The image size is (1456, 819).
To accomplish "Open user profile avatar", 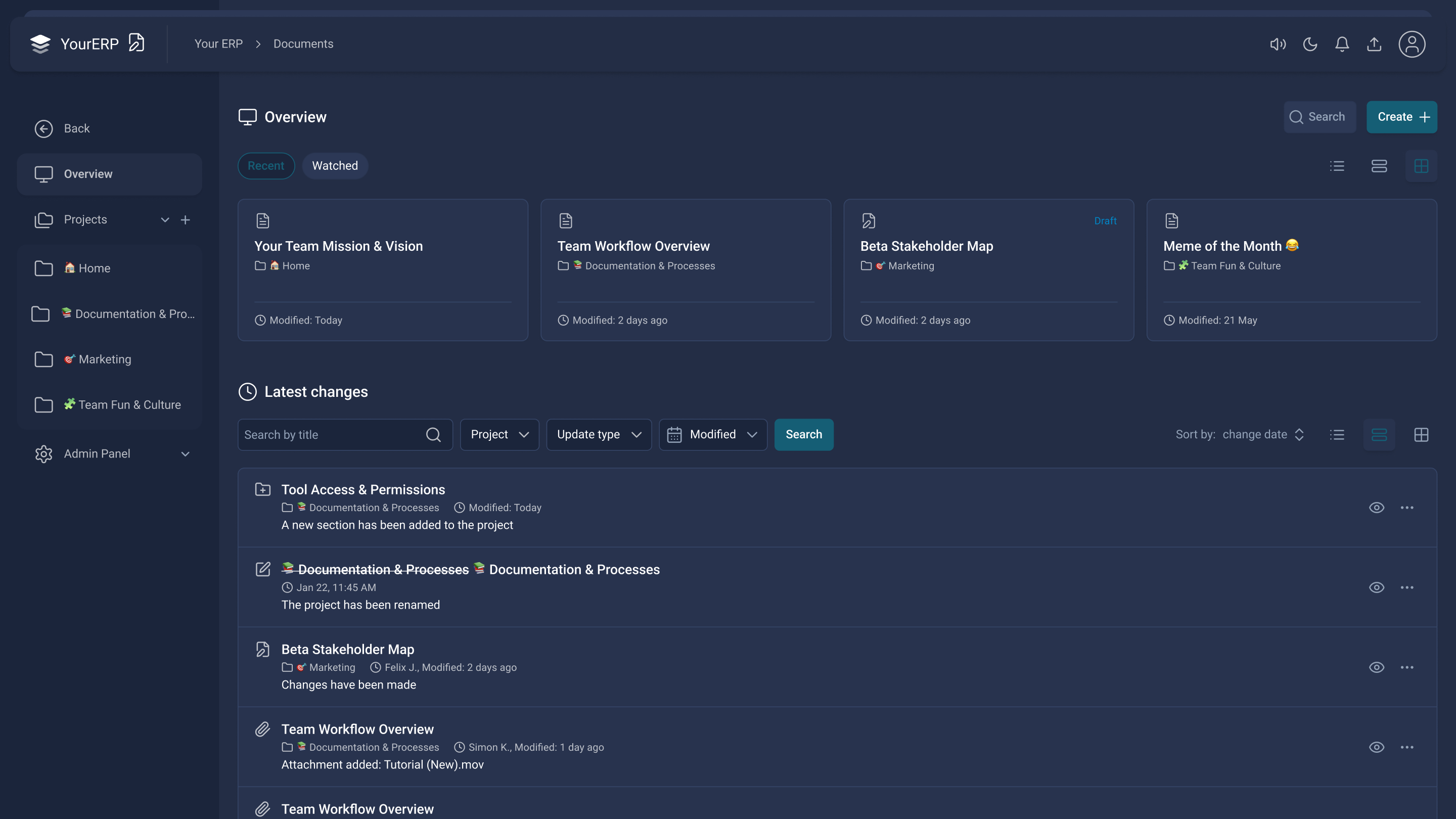I will pyautogui.click(x=1412, y=44).
